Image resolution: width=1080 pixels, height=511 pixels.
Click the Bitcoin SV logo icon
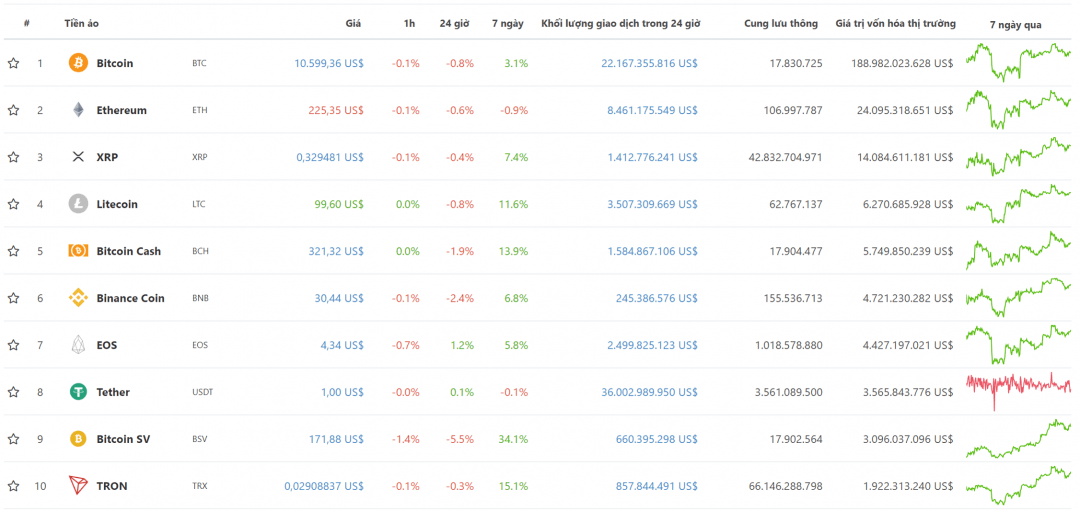click(x=79, y=439)
